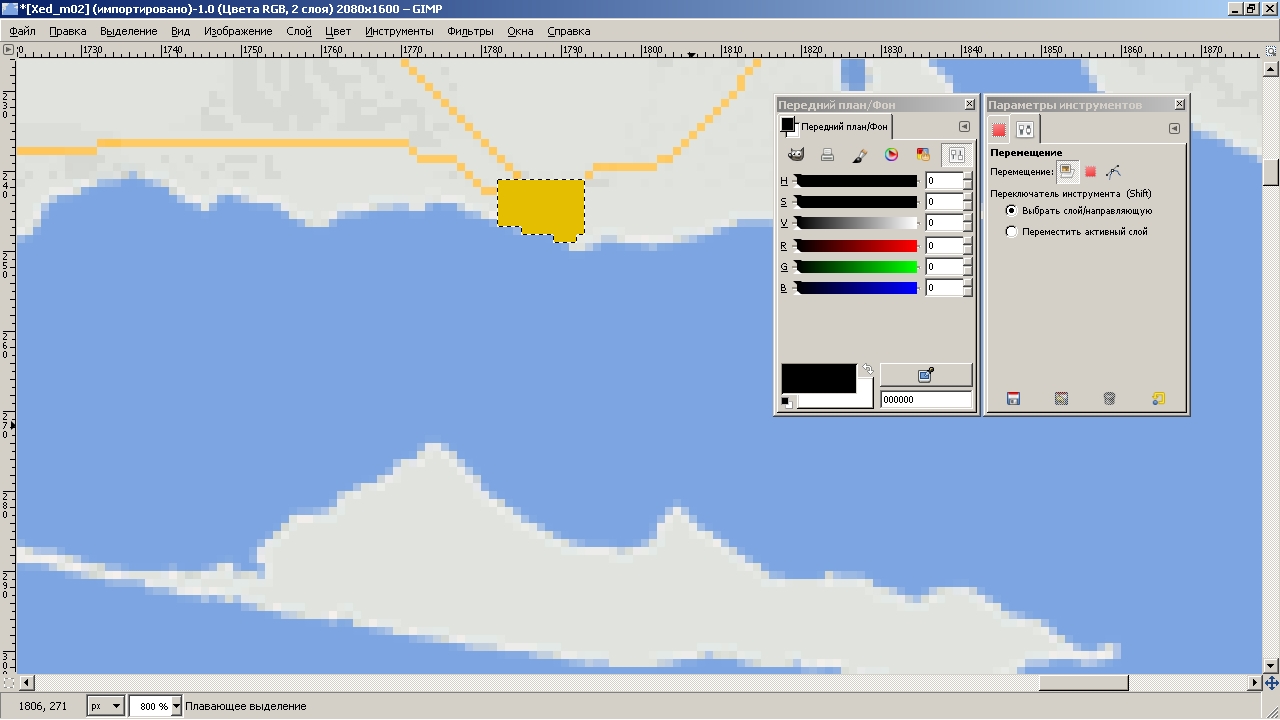Open the Инструменты menu
Viewport: 1280px width, 720px height.
(399, 31)
